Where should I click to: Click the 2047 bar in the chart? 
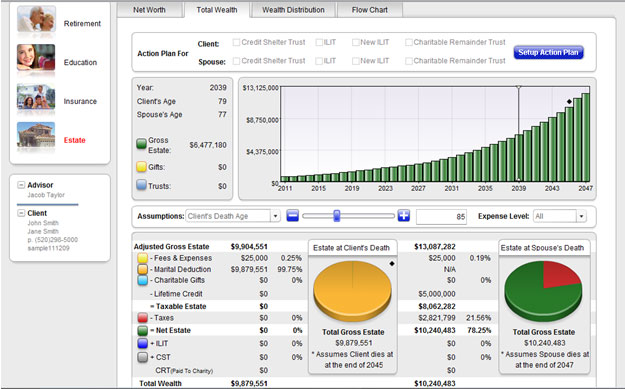(586, 138)
